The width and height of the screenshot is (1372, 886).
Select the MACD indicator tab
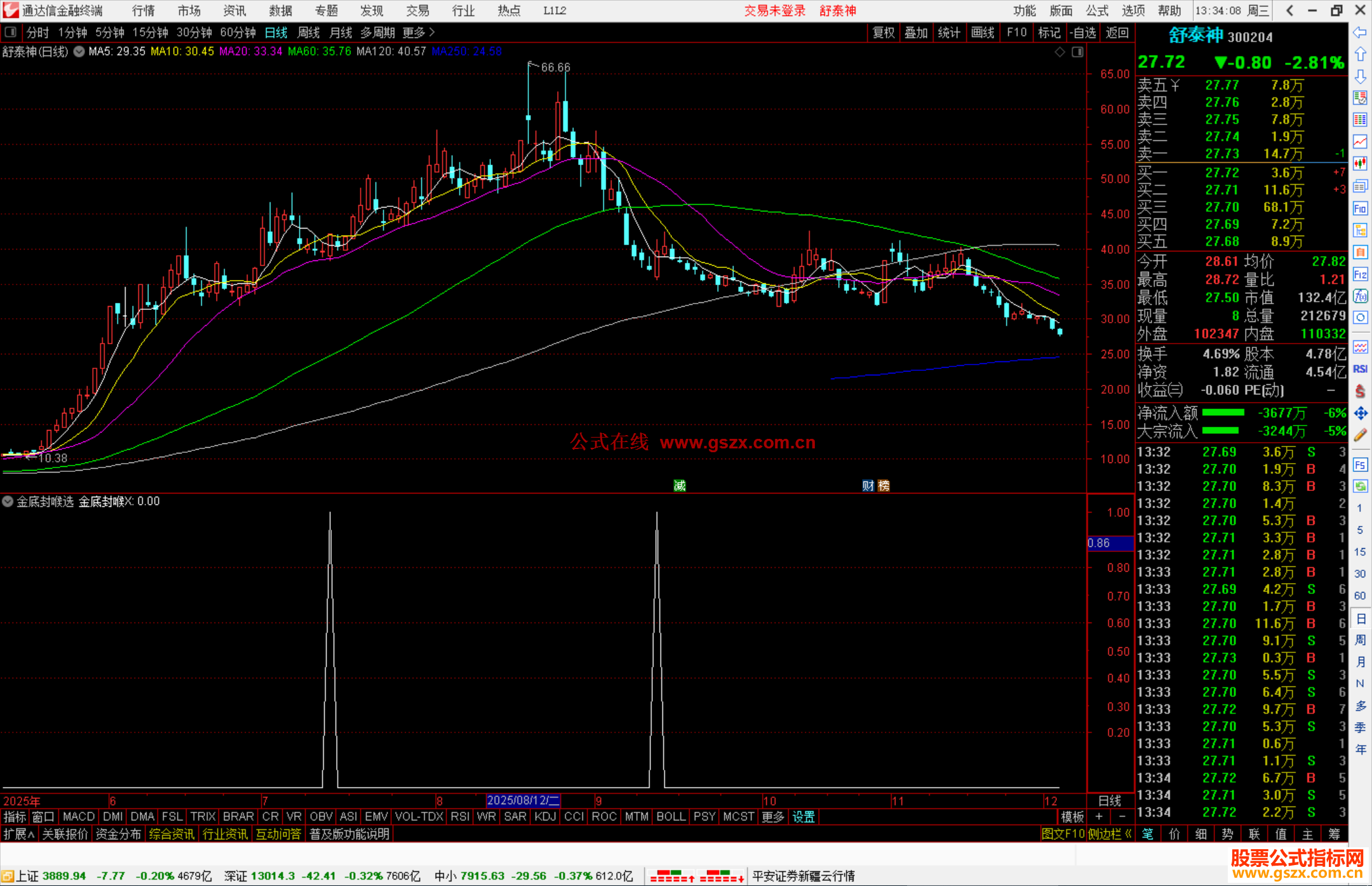(x=79, y=817)
